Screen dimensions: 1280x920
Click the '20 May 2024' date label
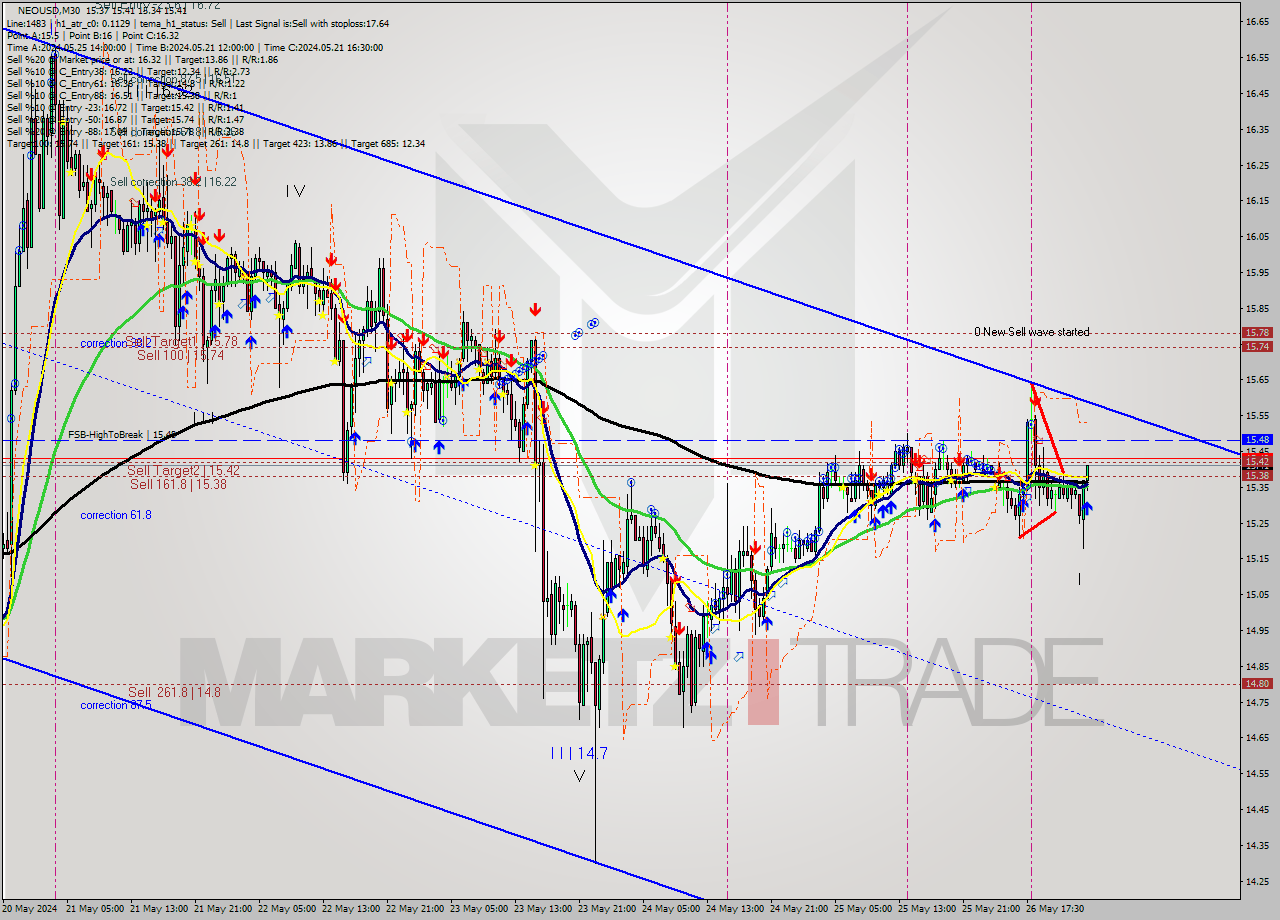point(29,909)
